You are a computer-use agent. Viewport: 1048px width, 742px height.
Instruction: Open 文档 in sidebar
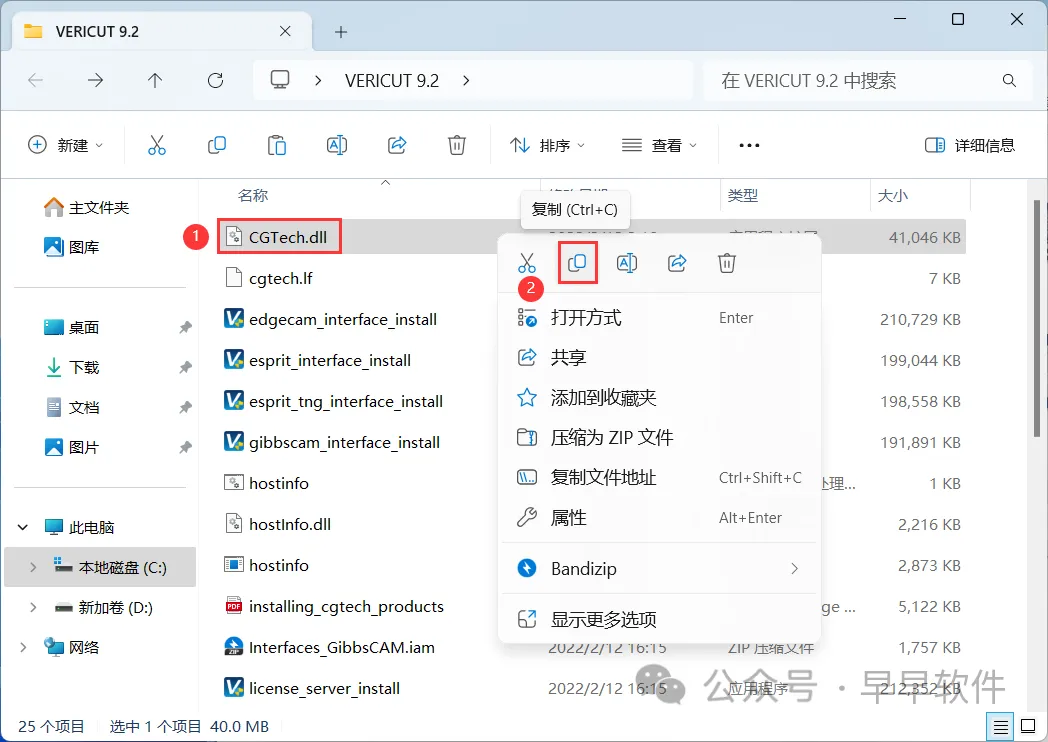pyautogui.click(x=72, y=407)
